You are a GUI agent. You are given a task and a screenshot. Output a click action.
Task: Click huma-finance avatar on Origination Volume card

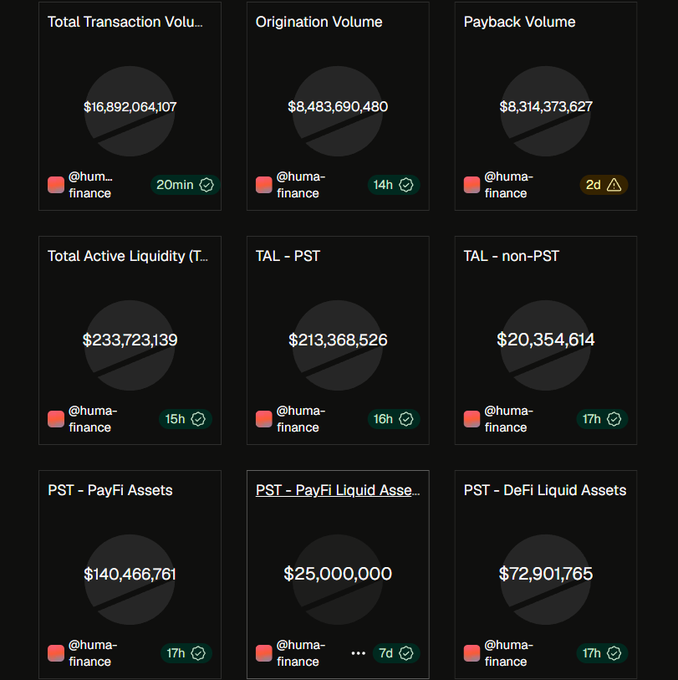click(264, 185)
